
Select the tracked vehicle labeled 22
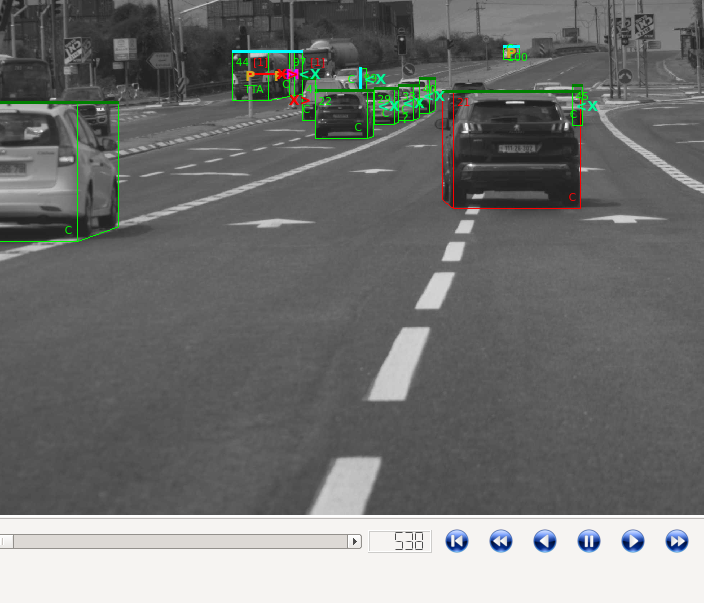(x=342, y=115)
